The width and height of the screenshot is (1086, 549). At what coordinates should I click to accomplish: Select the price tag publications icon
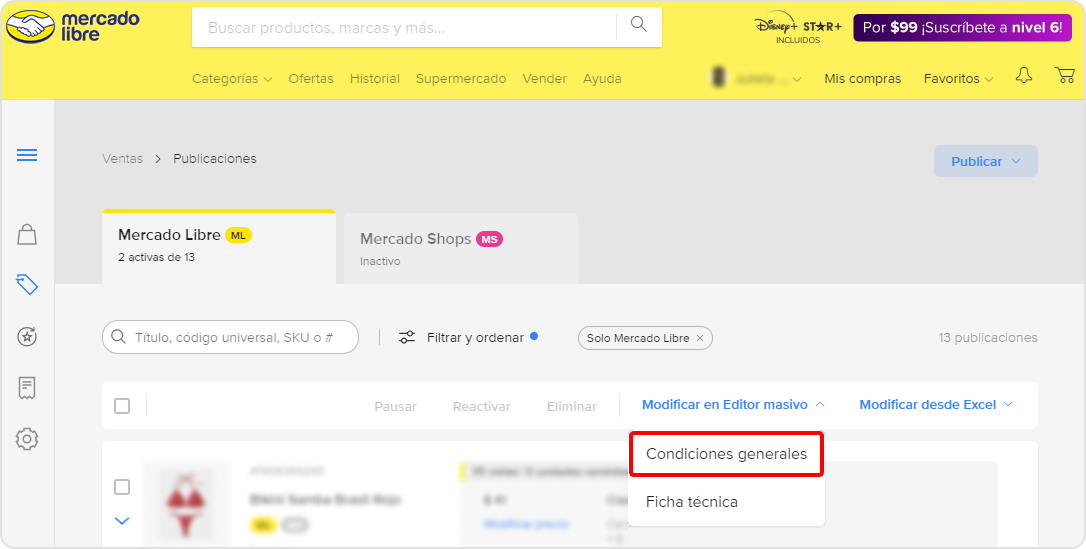click(27, 285)
